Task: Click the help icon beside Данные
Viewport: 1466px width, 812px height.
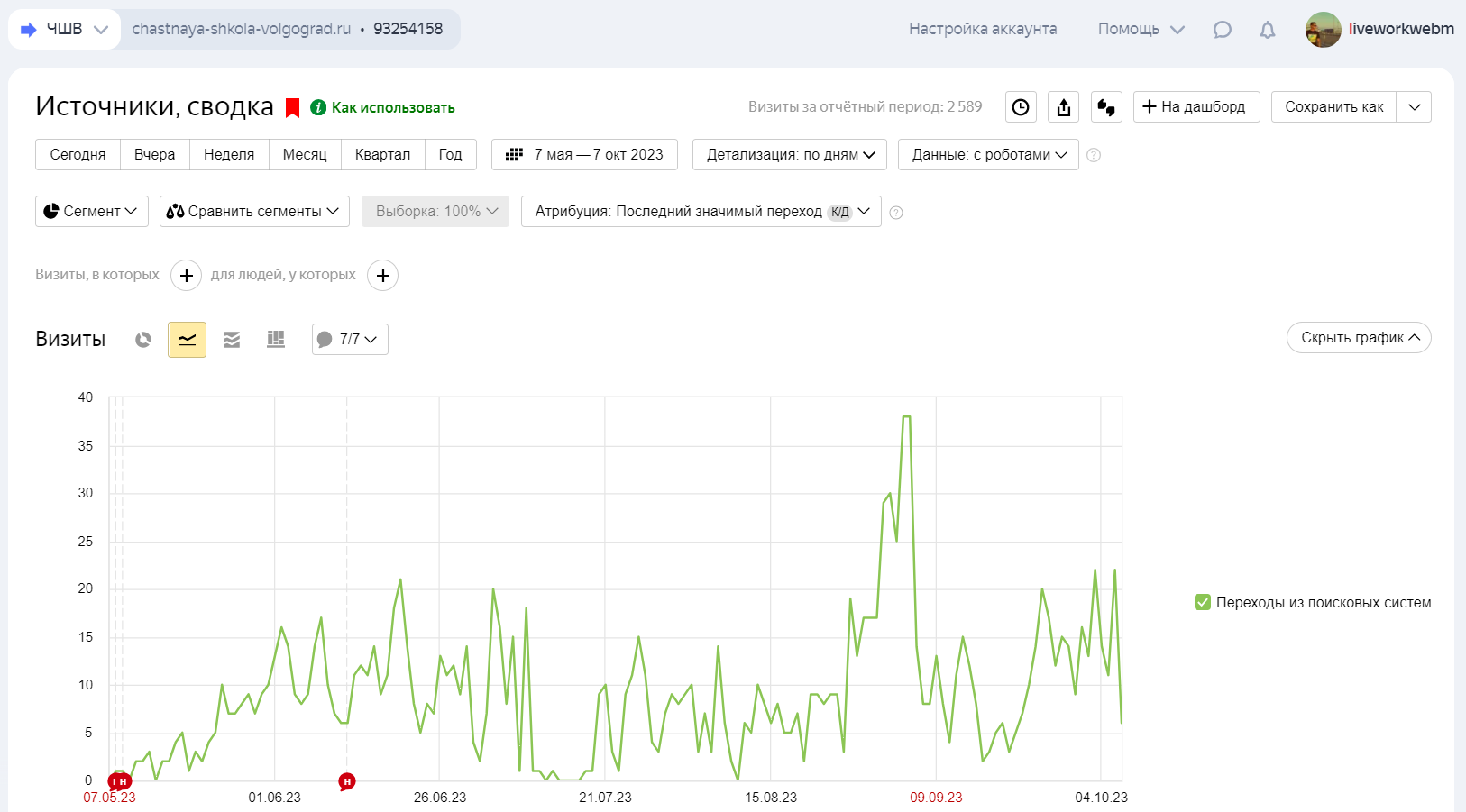Action: pos(1094,155)
